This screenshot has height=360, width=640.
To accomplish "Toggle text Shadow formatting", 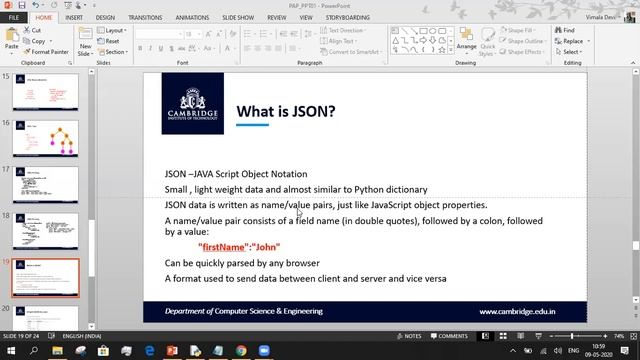I will [x=171, y=48].
